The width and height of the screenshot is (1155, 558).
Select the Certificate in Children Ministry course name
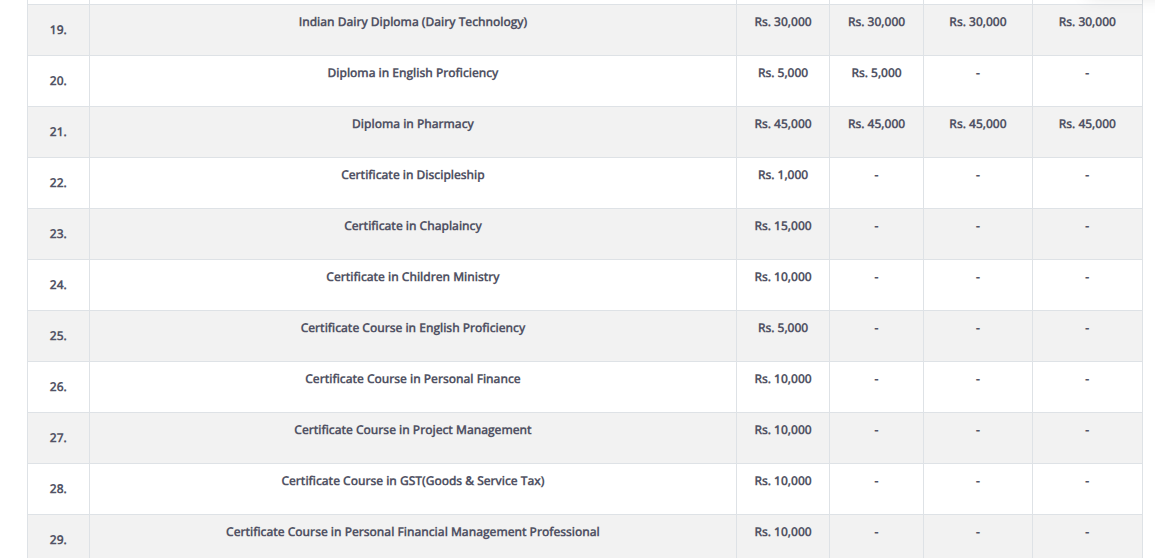click(x=412, y=277)
